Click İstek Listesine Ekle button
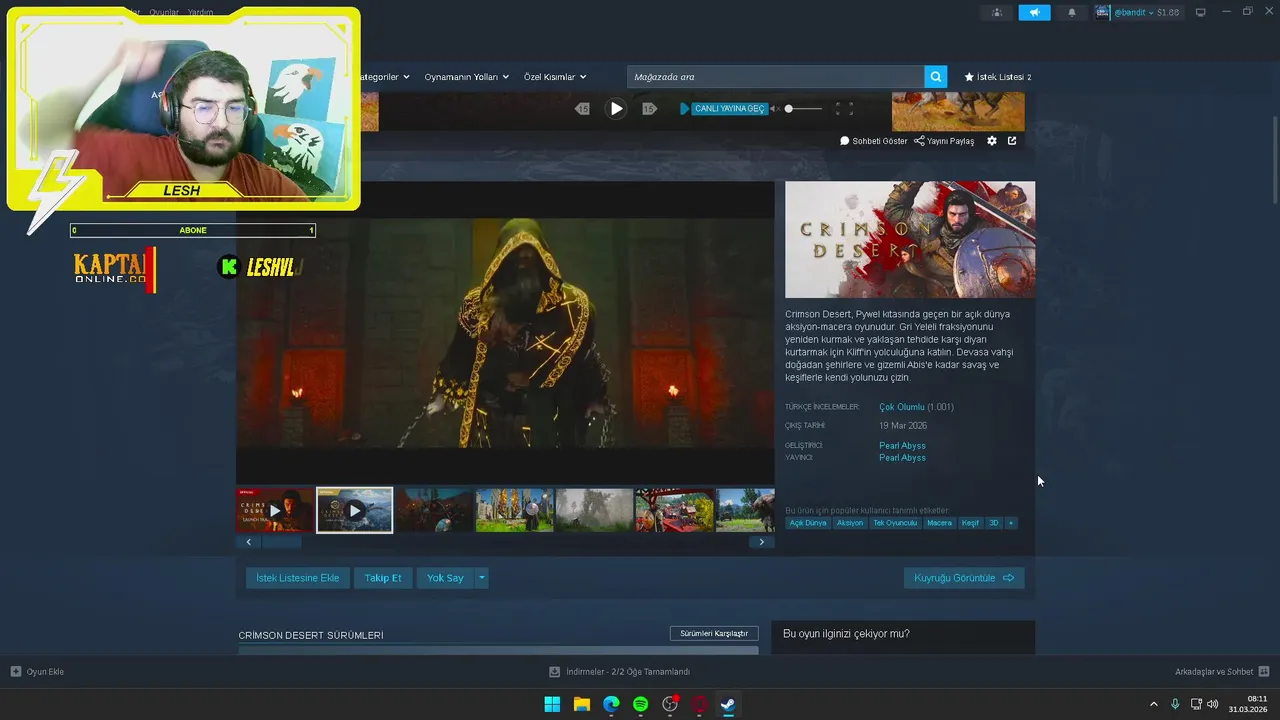This screenshot has width=1280, height=720. (297, 578)
